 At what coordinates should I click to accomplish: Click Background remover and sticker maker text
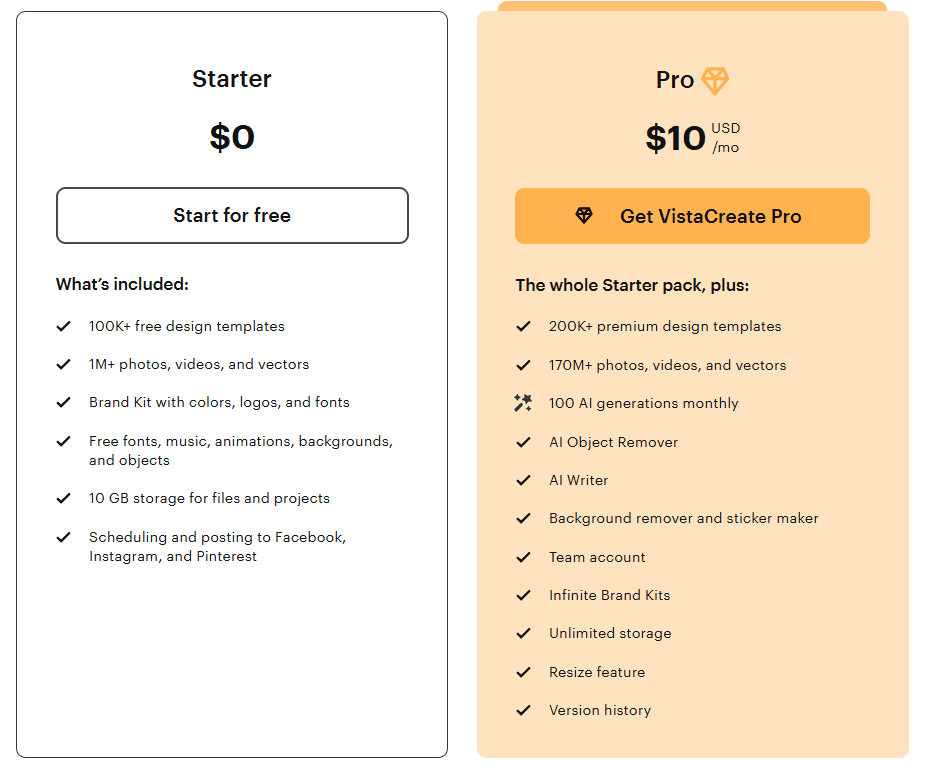click(x=683, y=518)
